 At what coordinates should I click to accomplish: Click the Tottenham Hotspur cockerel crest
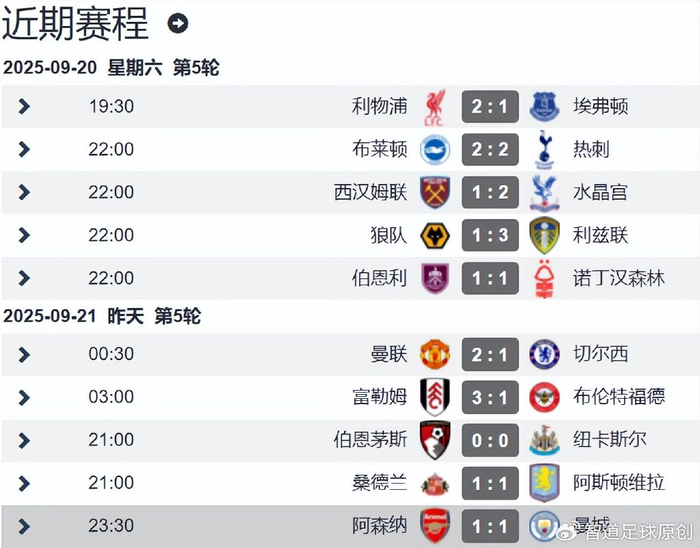(x=545, y=149)
